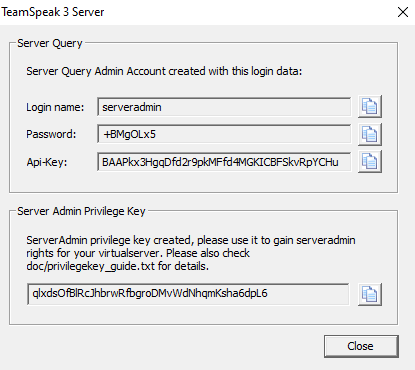Dismiss window using title bar X
Viewport: 415px width, 370px height.
(x=403, y=12)
